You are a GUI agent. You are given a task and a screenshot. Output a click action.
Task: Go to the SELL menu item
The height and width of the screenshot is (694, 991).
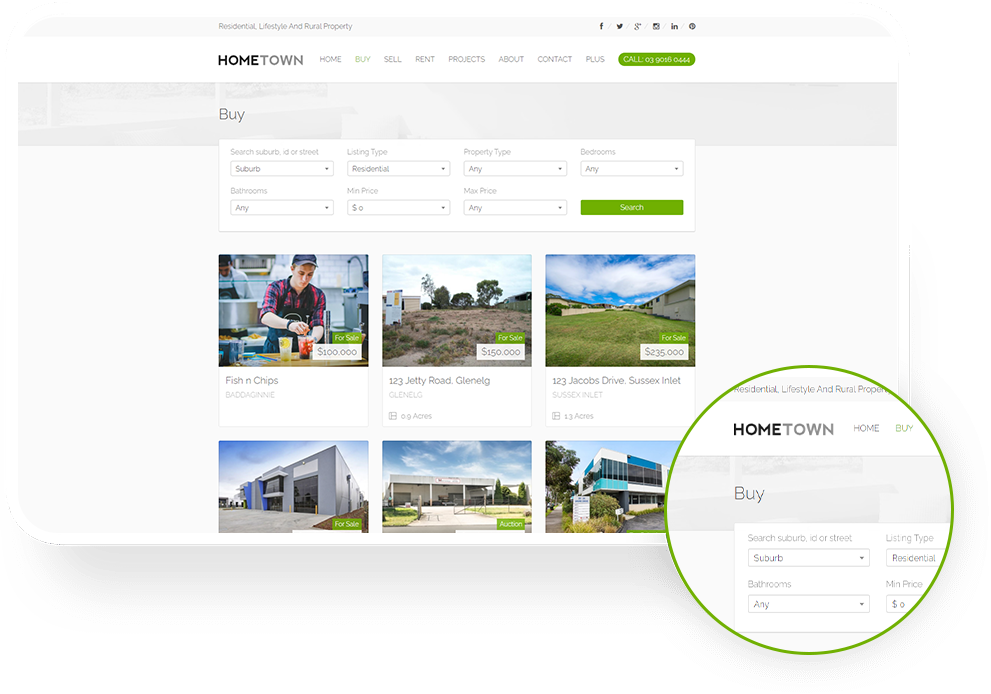tap(393, 60)
